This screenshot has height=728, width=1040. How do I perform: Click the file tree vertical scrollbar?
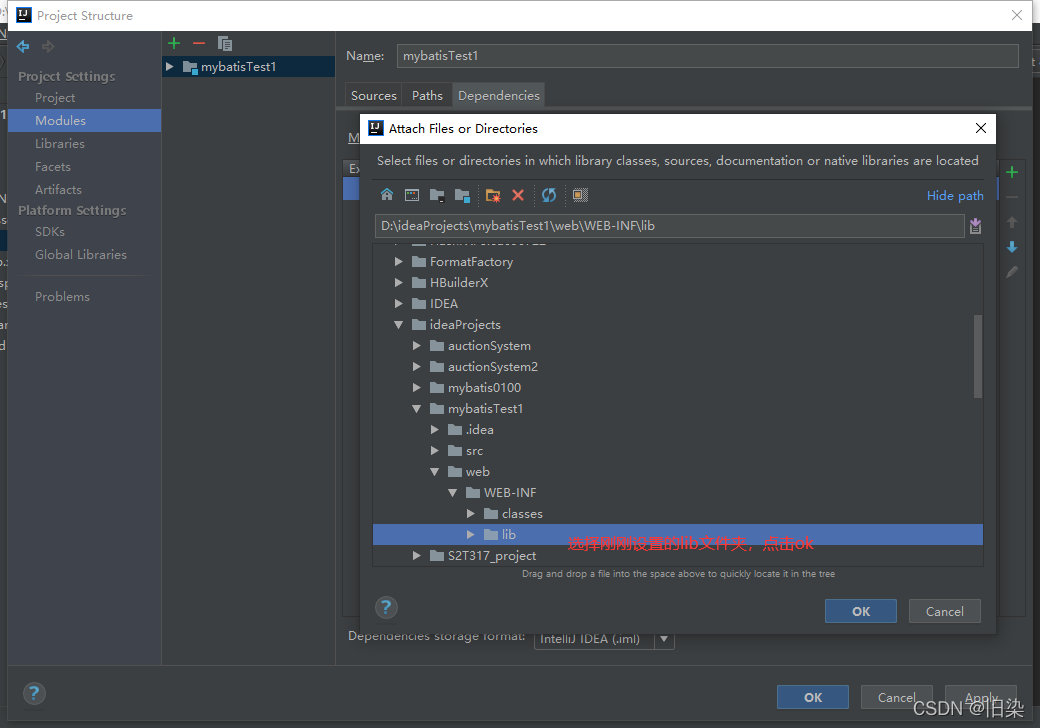tap(977, 356)
